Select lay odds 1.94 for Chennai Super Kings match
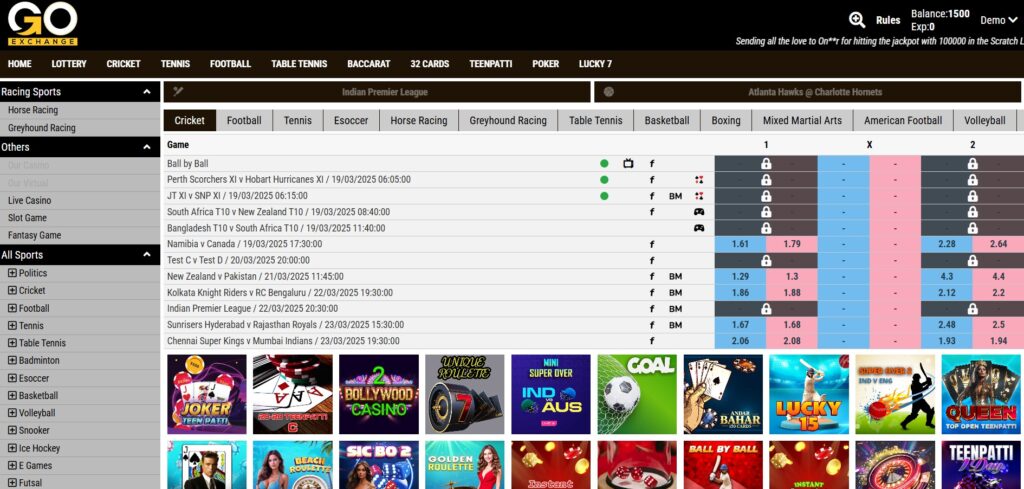Viewport: 1024px width, 489px height. [x=998, y=341]
